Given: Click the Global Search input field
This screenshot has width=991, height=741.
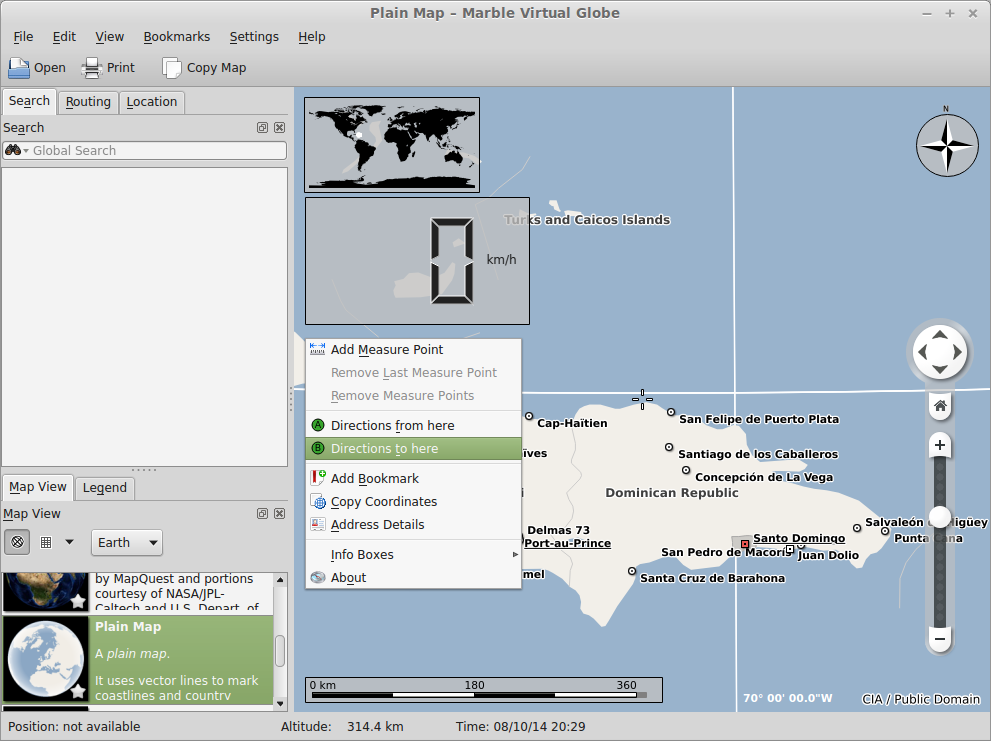Looking at the screenshot, I should point(145,150).
